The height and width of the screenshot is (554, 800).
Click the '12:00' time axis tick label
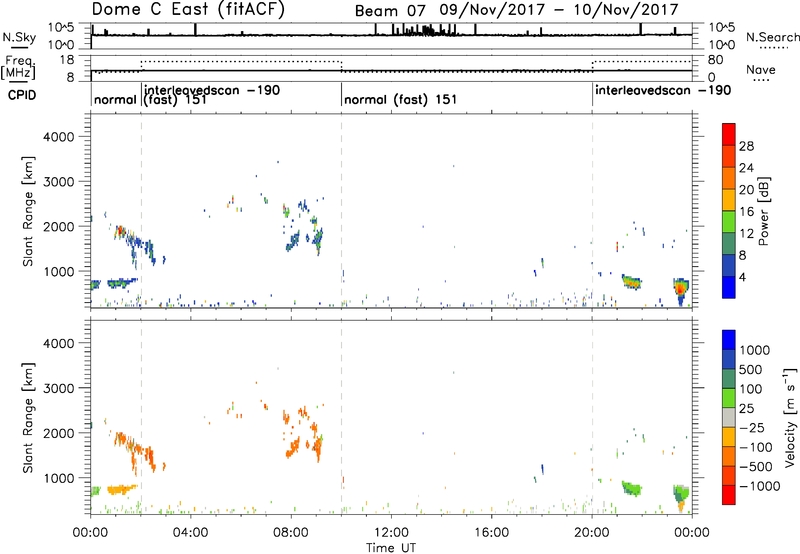point(391,533)
